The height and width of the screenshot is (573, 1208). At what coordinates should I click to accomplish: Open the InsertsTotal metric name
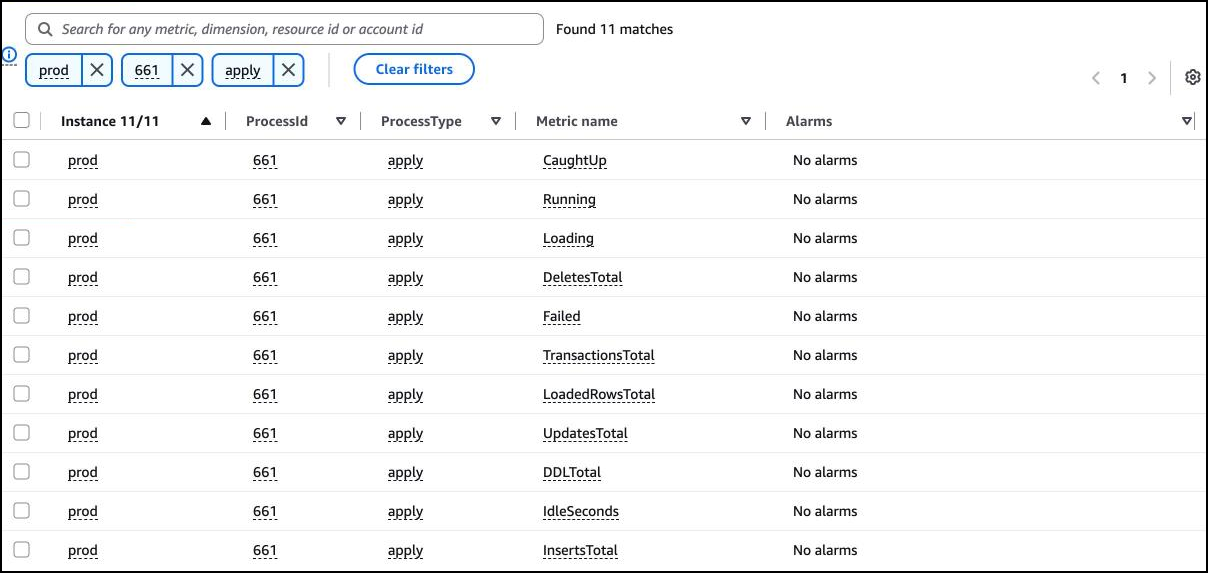click(x=580, y=550)
